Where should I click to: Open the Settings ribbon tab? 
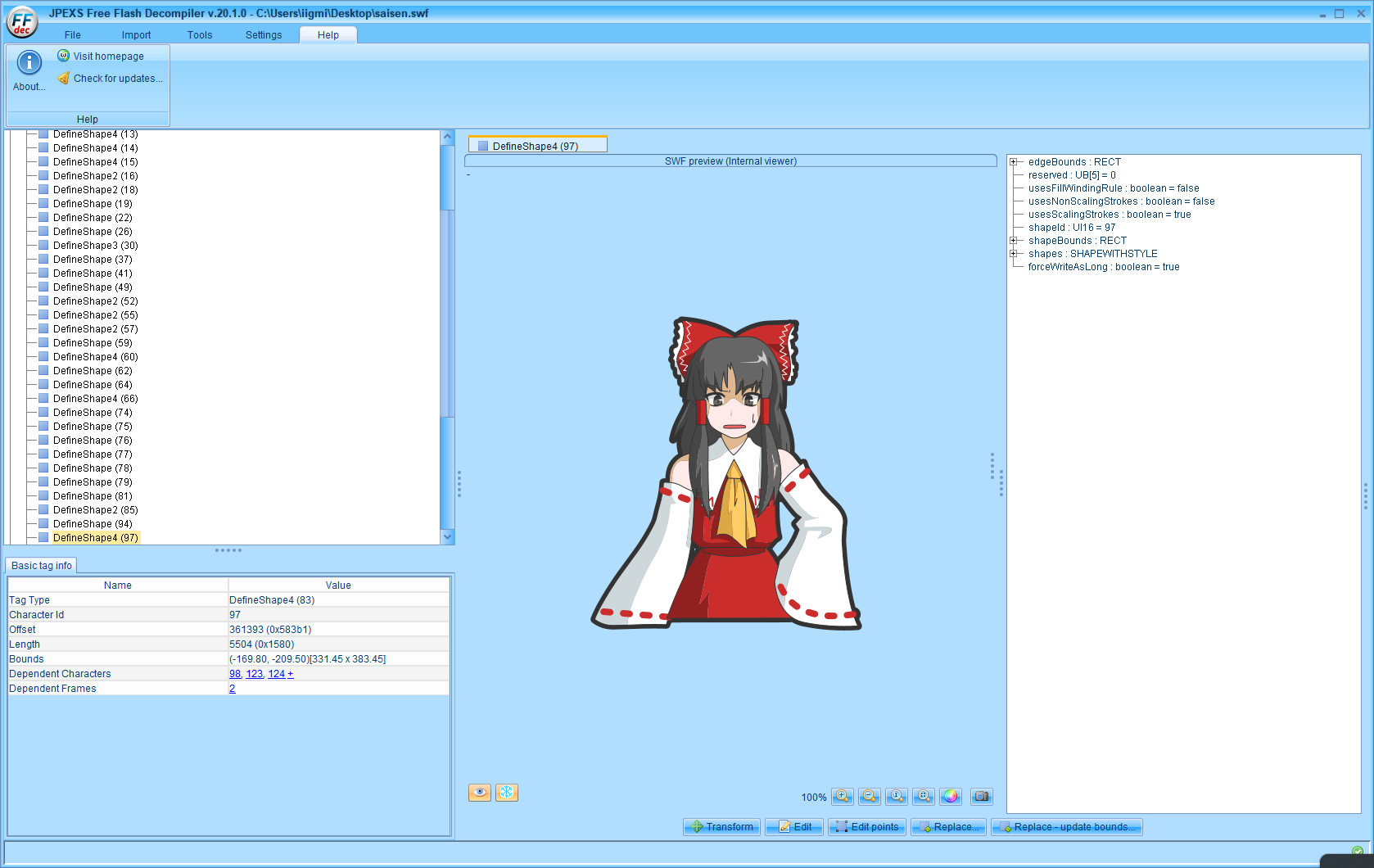pyautogui.click(x=264, y=35)
